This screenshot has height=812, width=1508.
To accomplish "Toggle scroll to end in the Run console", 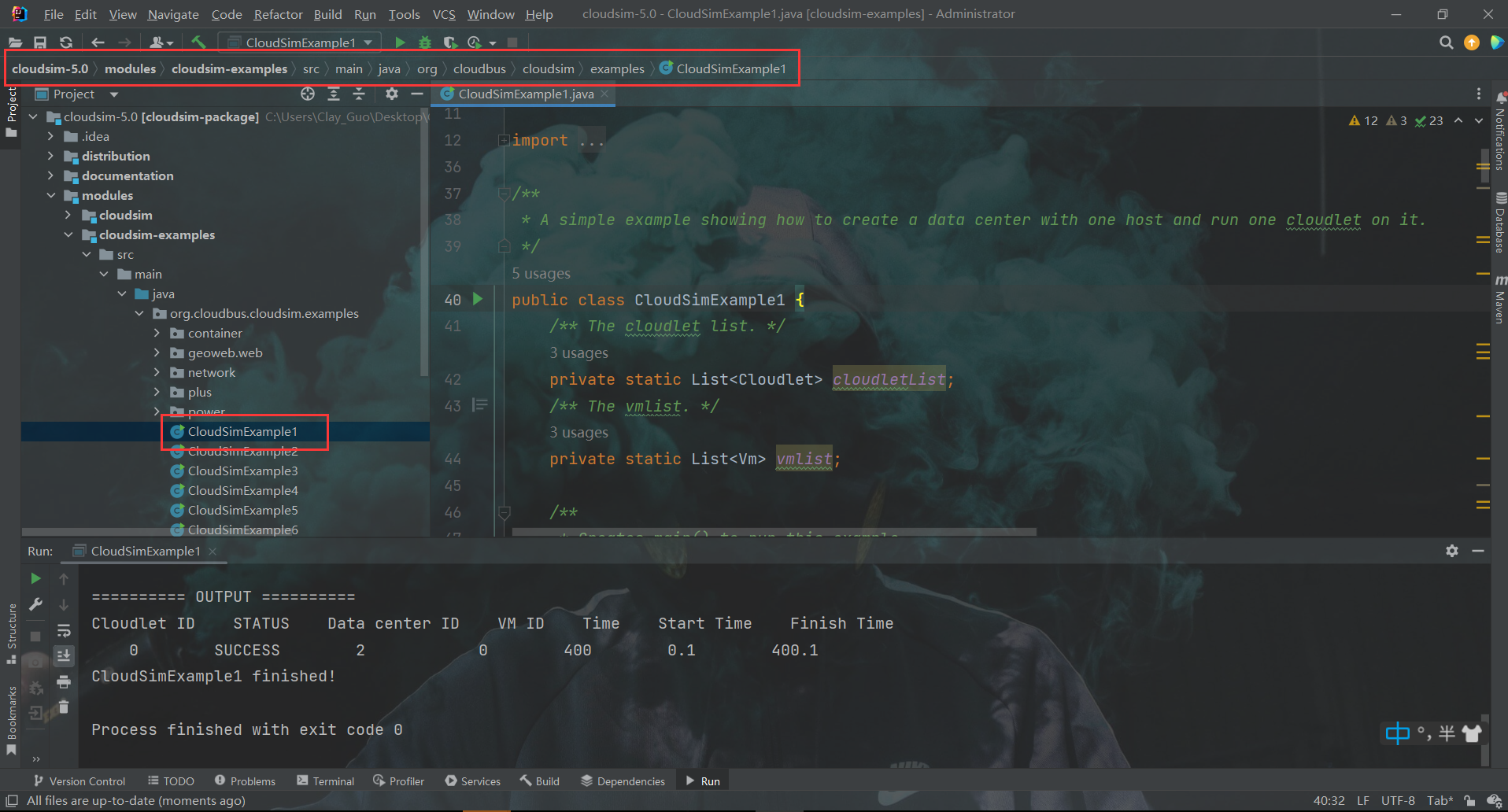I will (64, 655).
